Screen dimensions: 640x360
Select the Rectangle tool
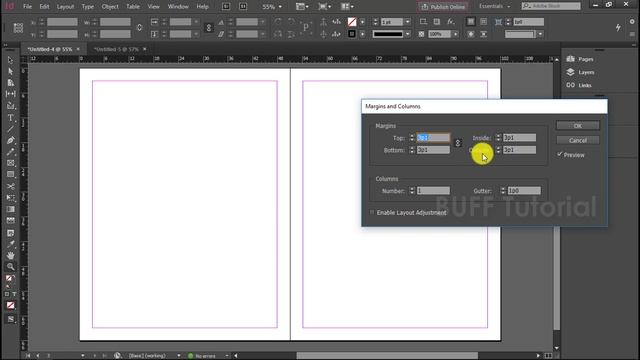10,175
